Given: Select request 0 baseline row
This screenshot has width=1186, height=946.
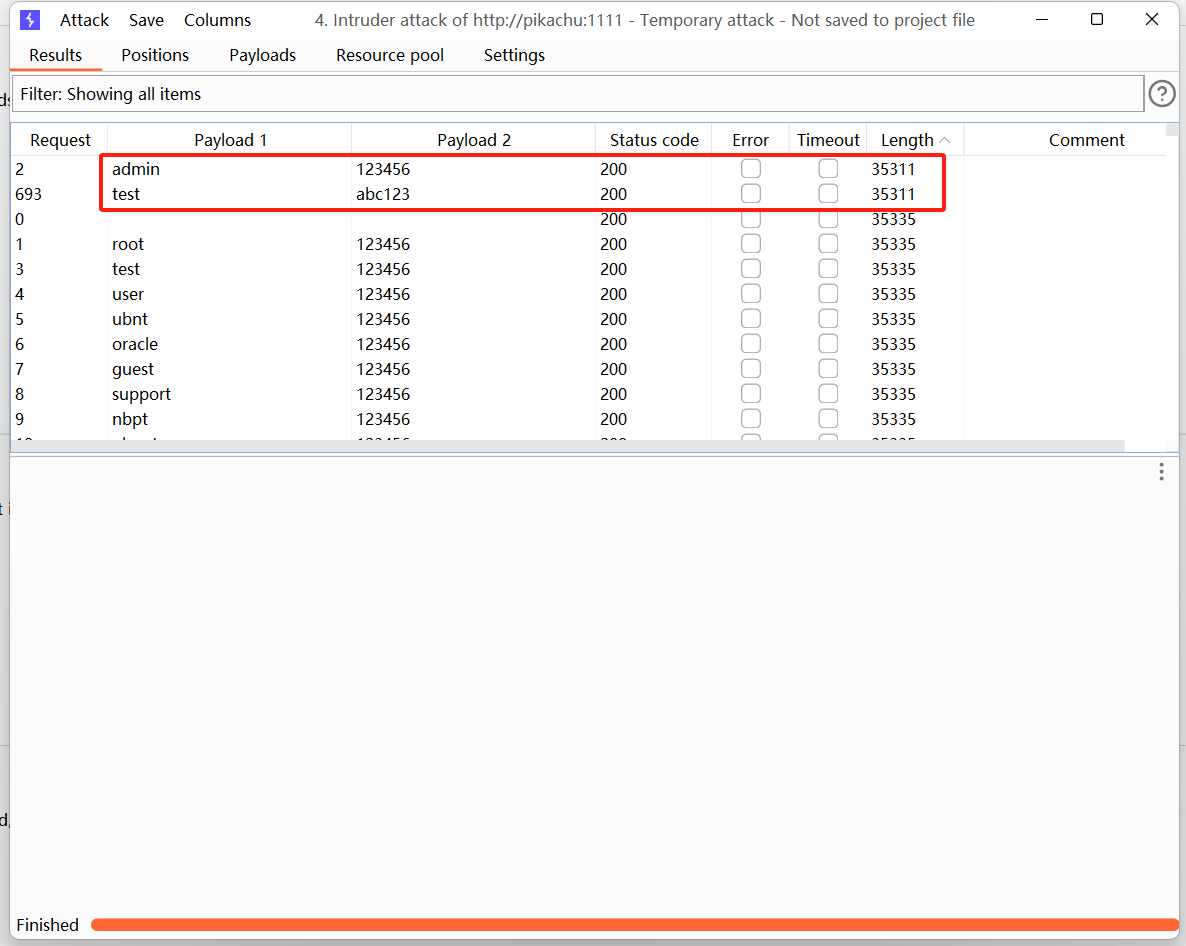Looking at the screenshot, I should coord(589,219).
